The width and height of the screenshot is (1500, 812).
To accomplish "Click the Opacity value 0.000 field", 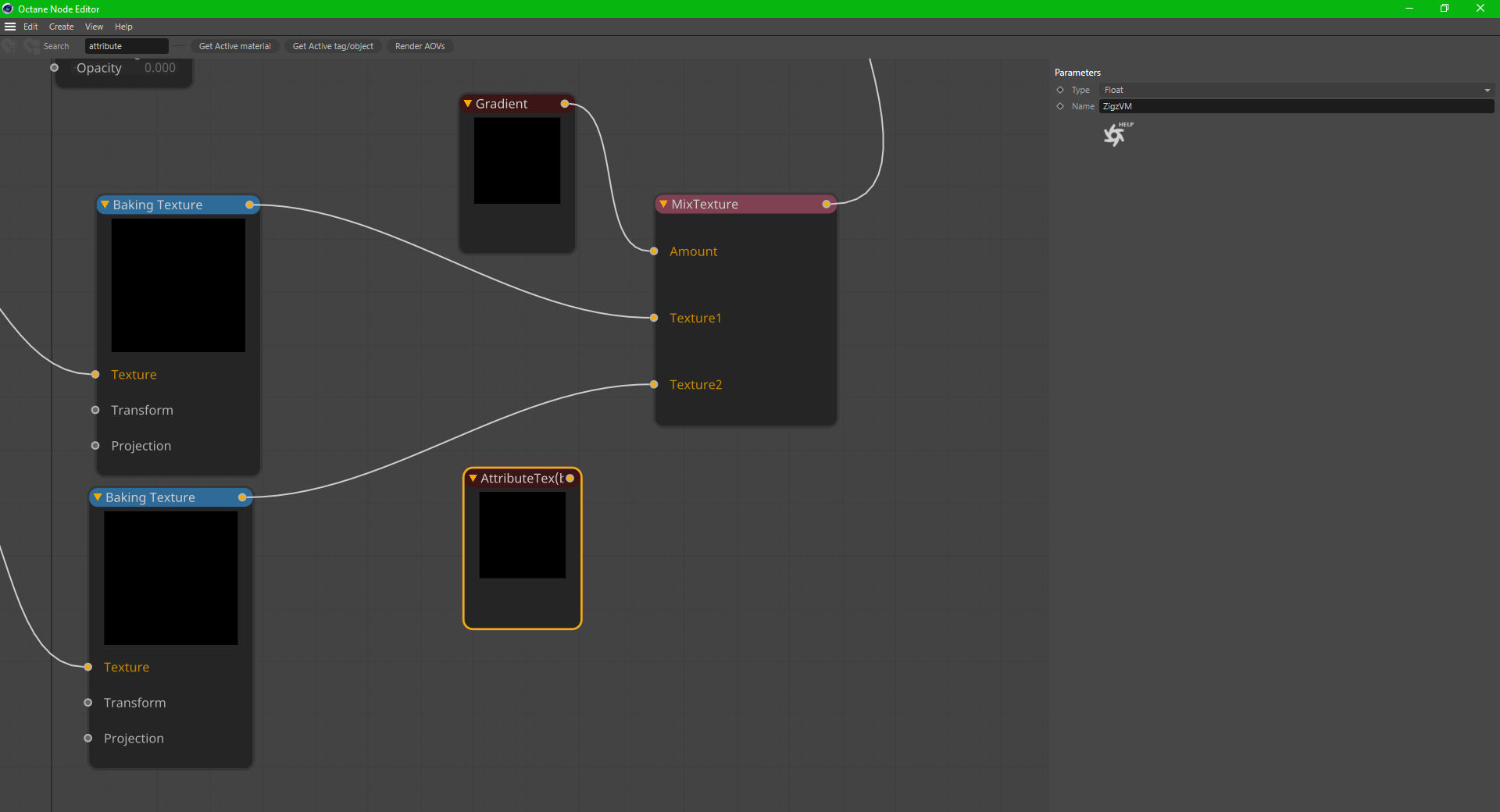I will point(160,68).
